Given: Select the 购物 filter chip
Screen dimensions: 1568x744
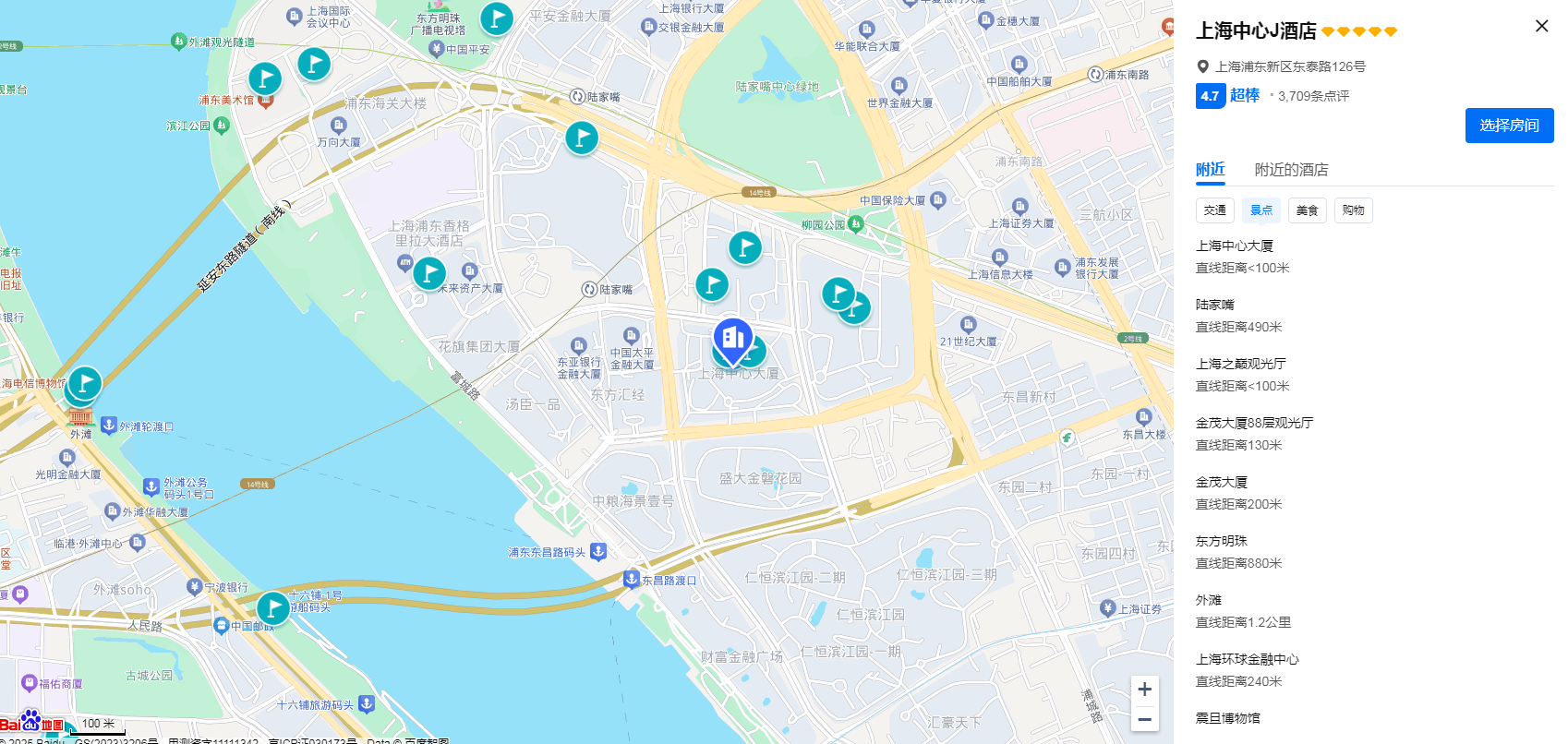Looking at the screenshot, I should click(1354, 210).
